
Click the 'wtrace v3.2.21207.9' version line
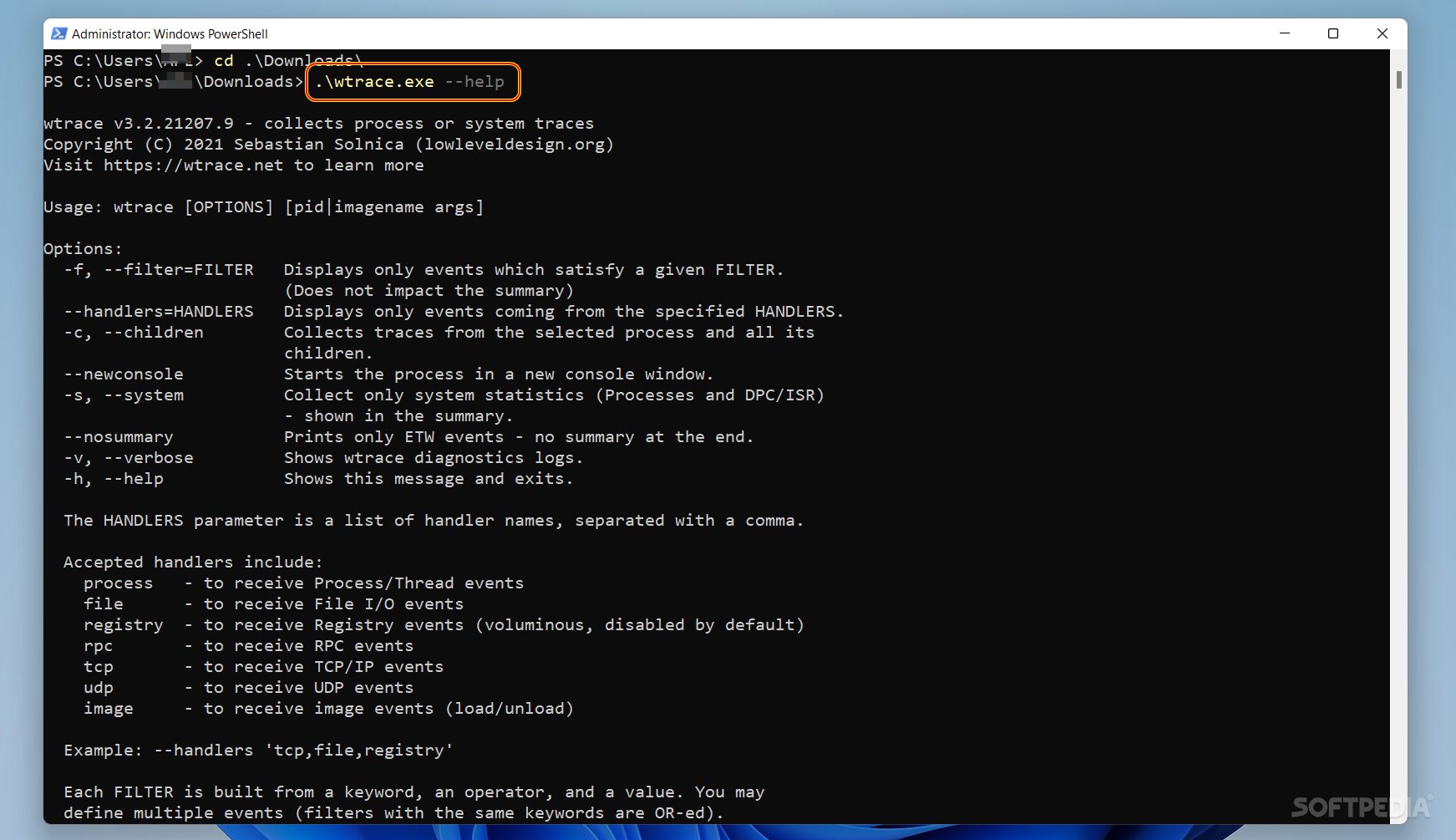pyautogui.click(x=319, y=124)
